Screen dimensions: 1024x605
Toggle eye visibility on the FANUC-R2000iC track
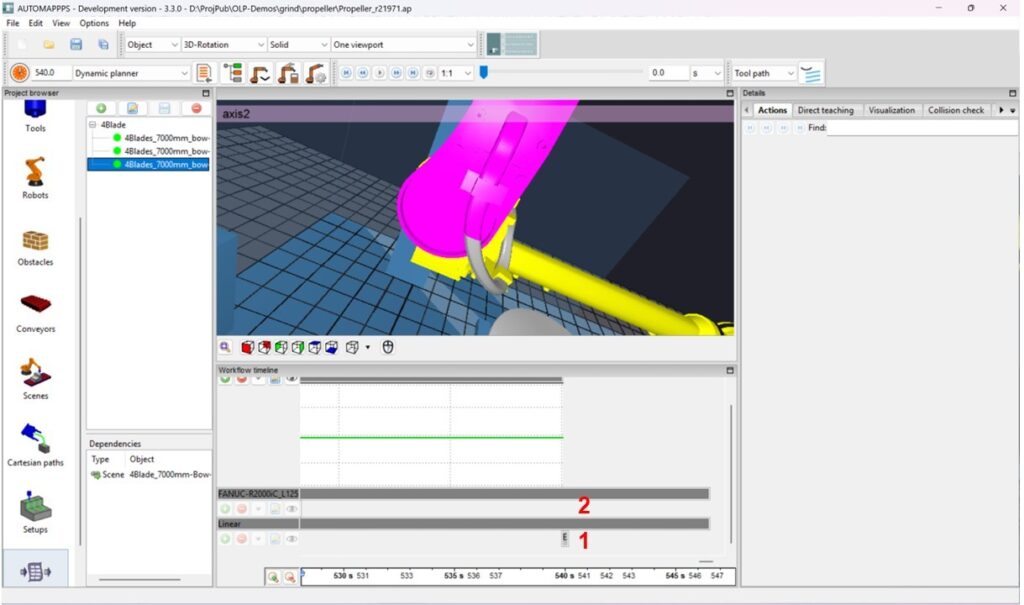pos(291,508)
